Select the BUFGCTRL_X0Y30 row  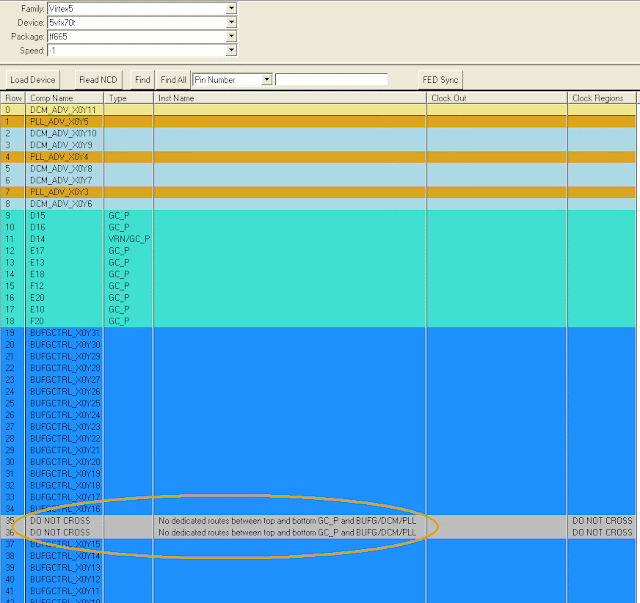[x=318, y=345]
